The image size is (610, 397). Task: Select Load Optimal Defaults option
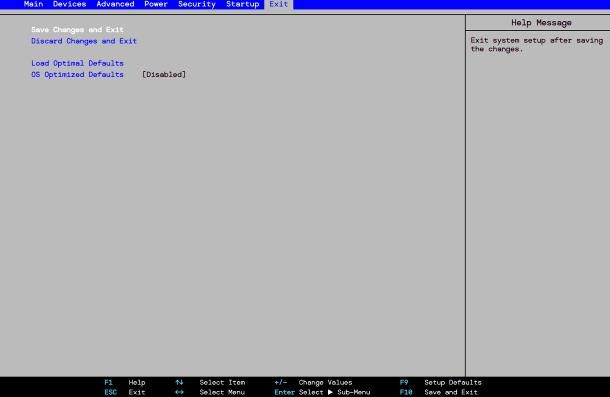77,63
